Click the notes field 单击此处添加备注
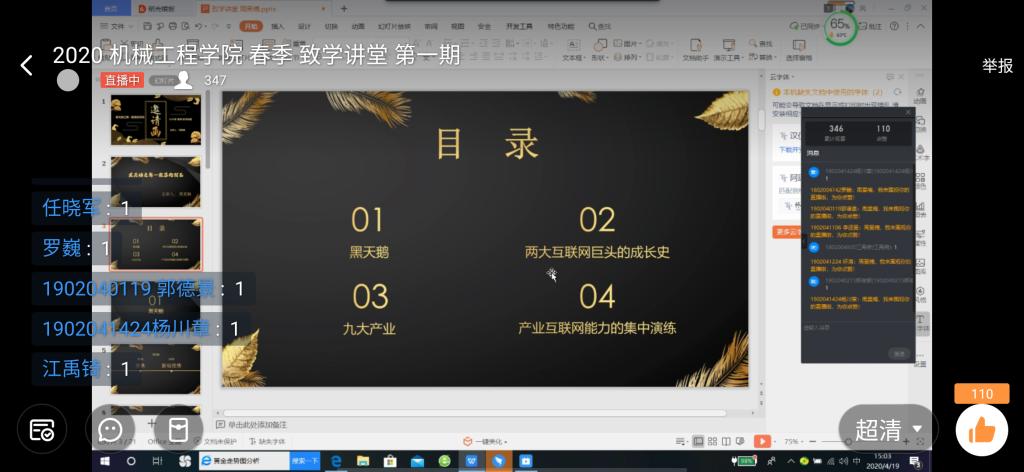This screenshot has height=472, width=1024. tap(257, 424)
